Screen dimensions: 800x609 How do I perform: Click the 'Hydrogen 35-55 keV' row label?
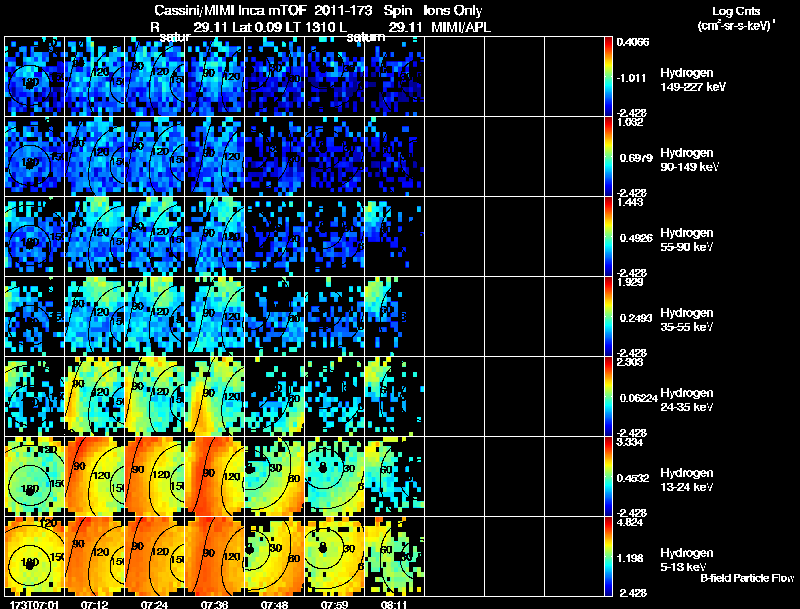tap(687, 320)
